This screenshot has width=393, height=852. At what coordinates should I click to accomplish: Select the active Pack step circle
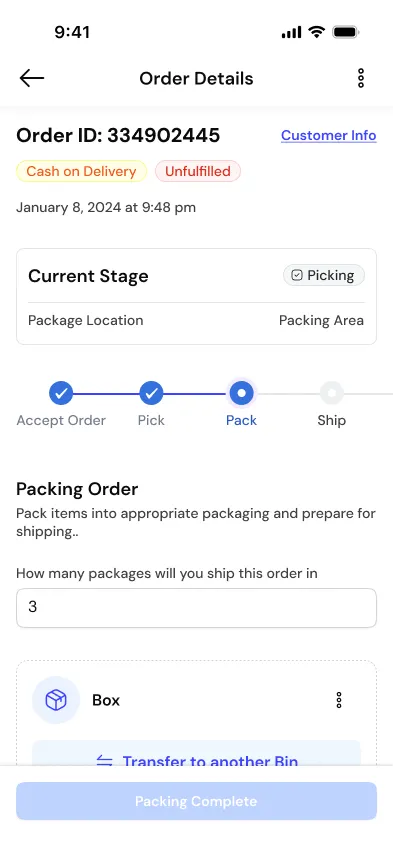[x=241, y=393]
